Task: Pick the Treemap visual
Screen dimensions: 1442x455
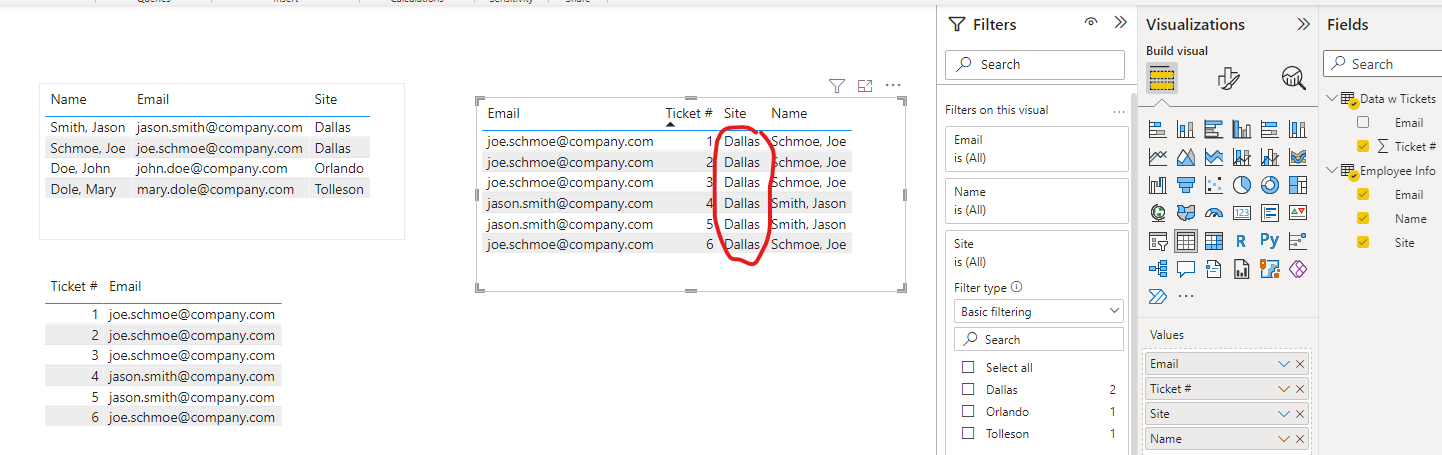Action: pos(1298,185)
